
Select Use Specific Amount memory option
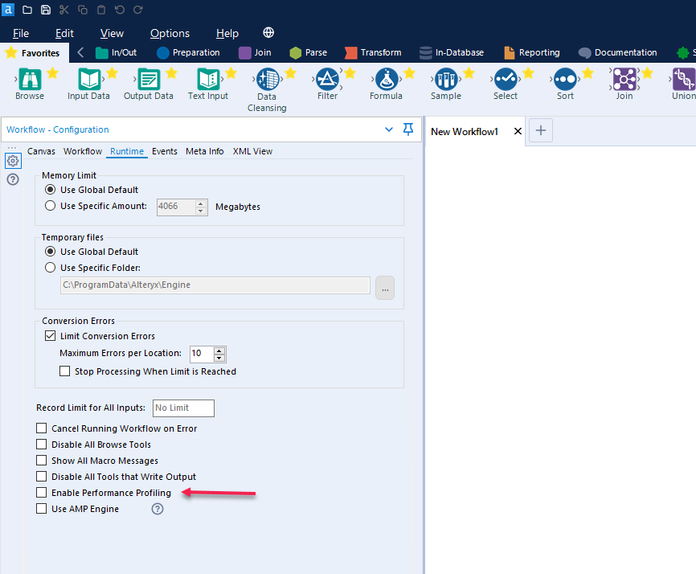[50, 206]
